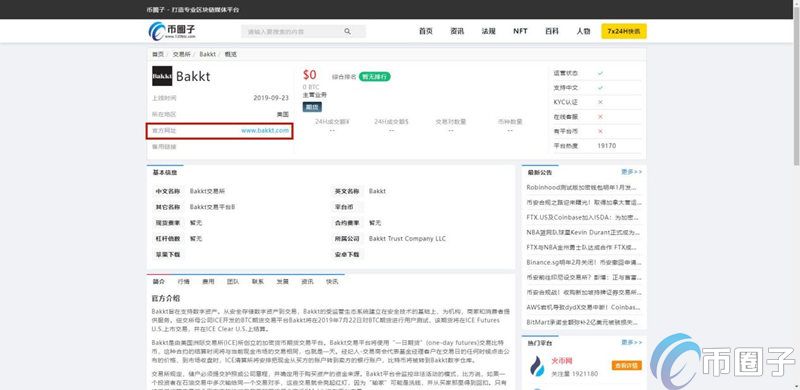The image size is (800, 390).
Task: Click the 火币网 platform name
Action: point(562,361)
